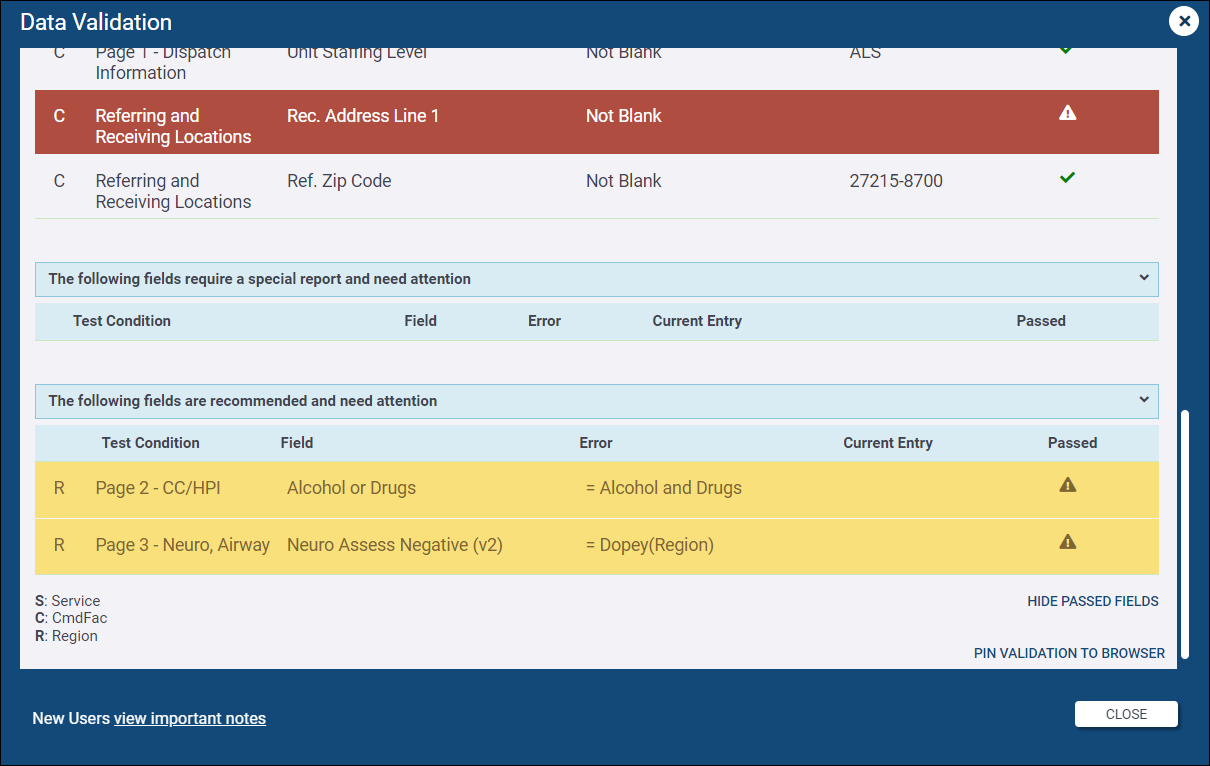Click warning icon for Neuro Assess Negative row
This screenshot has height=766, width=1210.
1067,542
